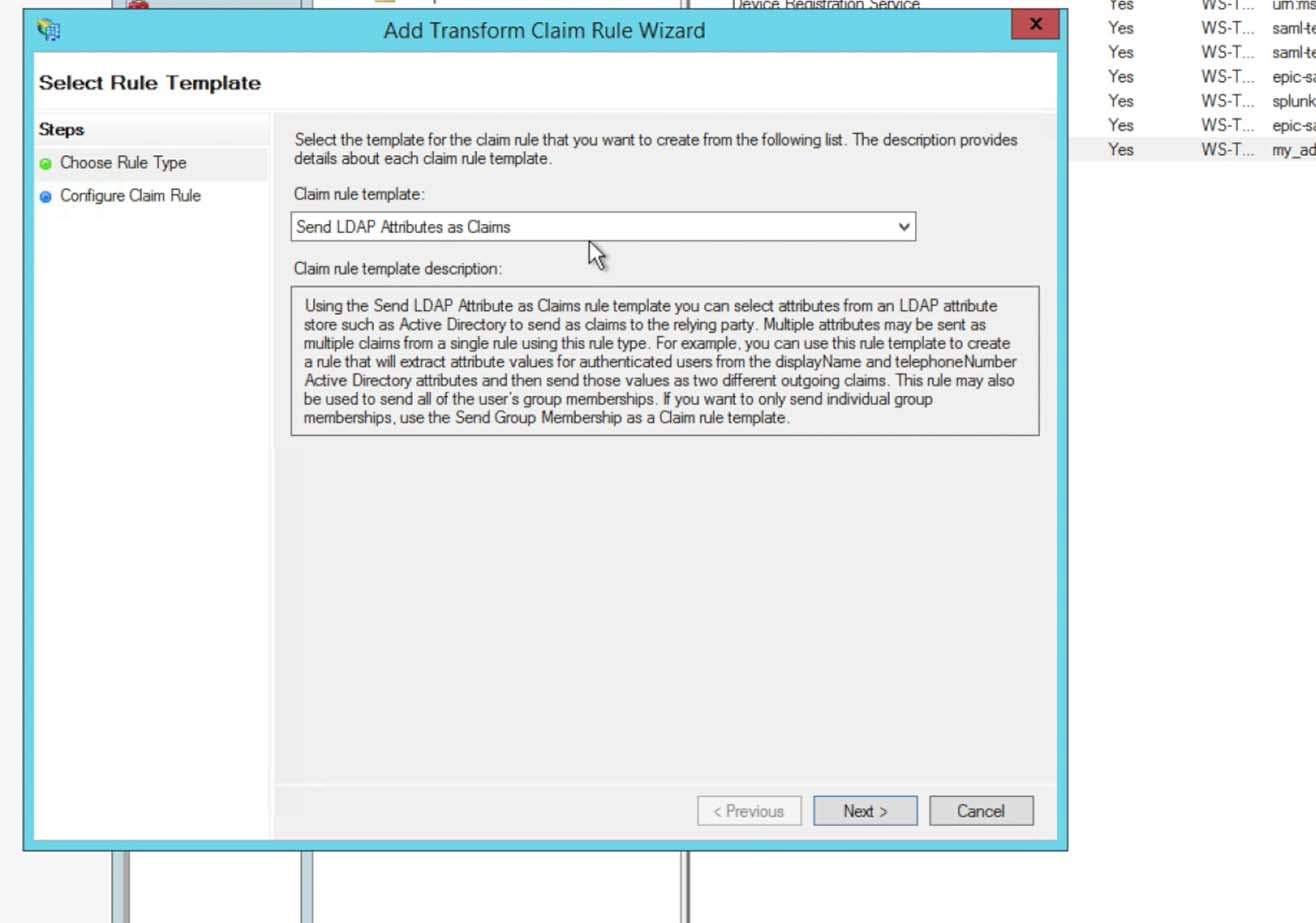Click the Select Rule Template heading

pos(150,83)
